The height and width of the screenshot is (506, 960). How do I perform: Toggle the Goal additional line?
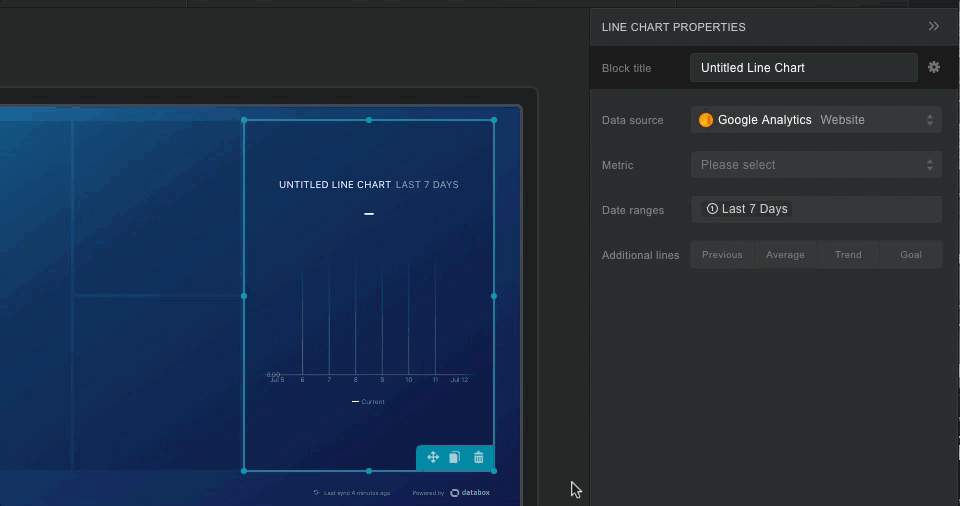pyautogui.click(x=911, y=255)
